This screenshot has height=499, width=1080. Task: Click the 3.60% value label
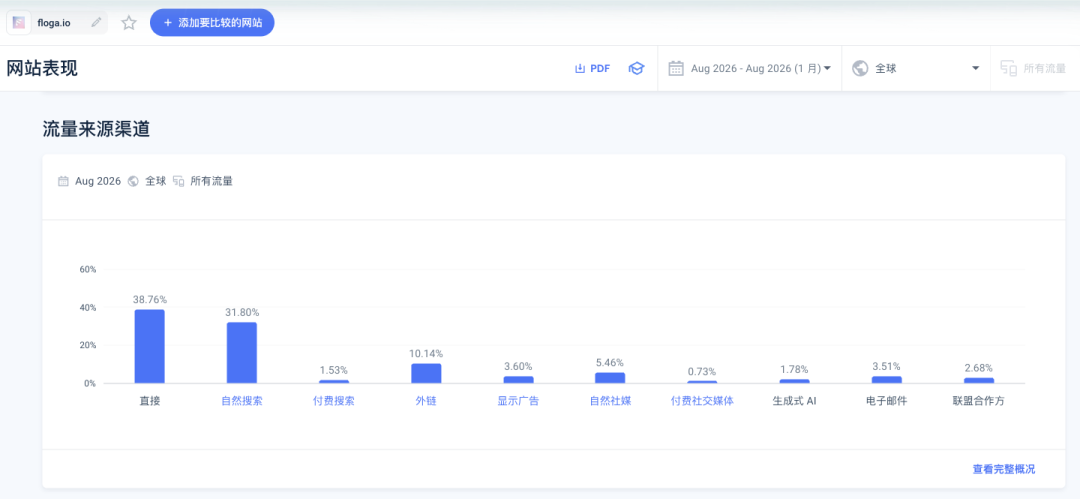(519, 366)
